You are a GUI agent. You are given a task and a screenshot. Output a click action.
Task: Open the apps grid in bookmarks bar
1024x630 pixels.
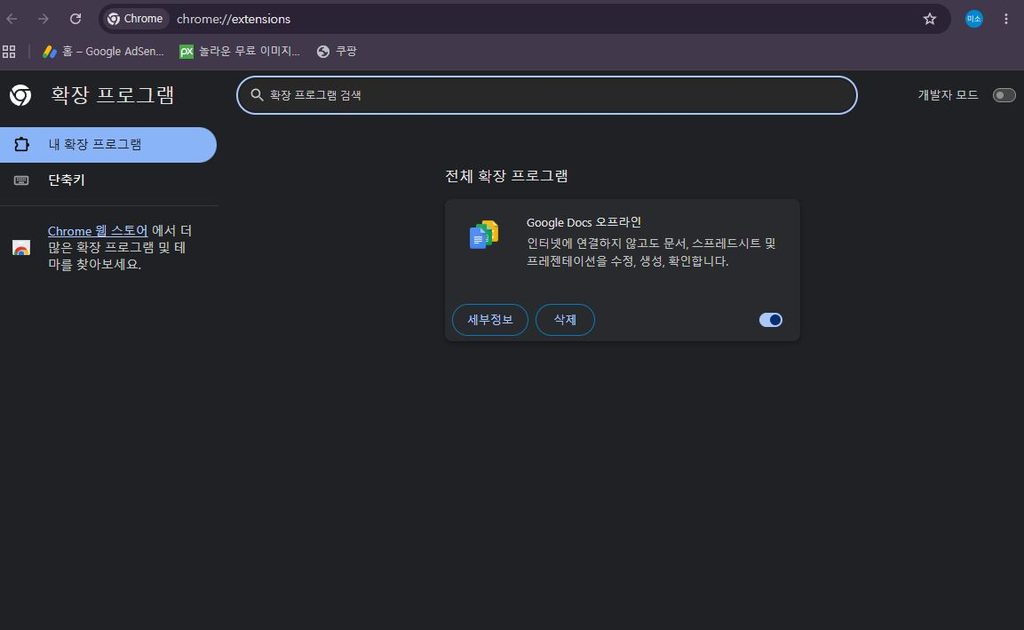click(x=9, y=51)
